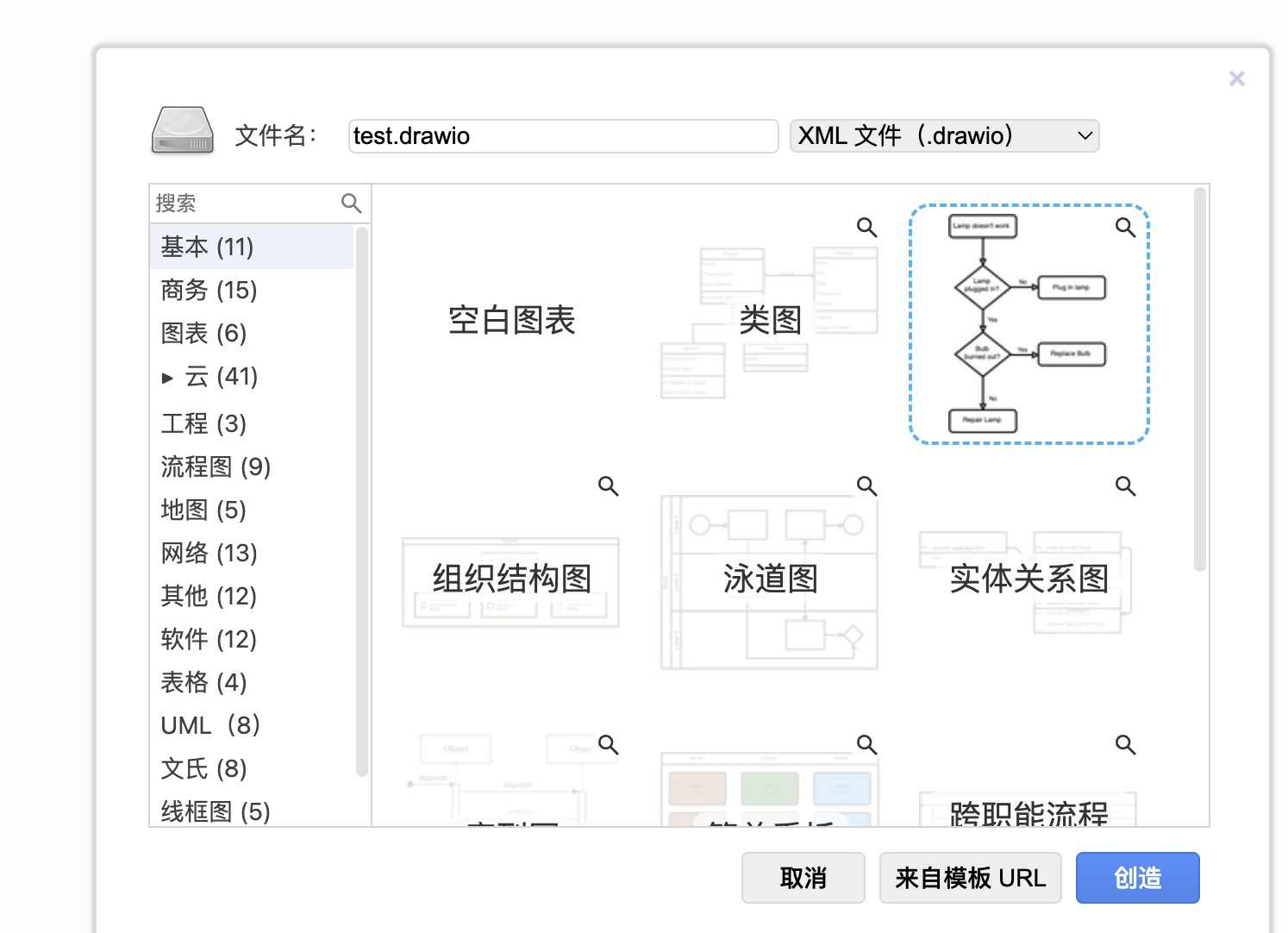Select the 工程 (3) category
1288x933 pixels.
click(x=252, y=423)
